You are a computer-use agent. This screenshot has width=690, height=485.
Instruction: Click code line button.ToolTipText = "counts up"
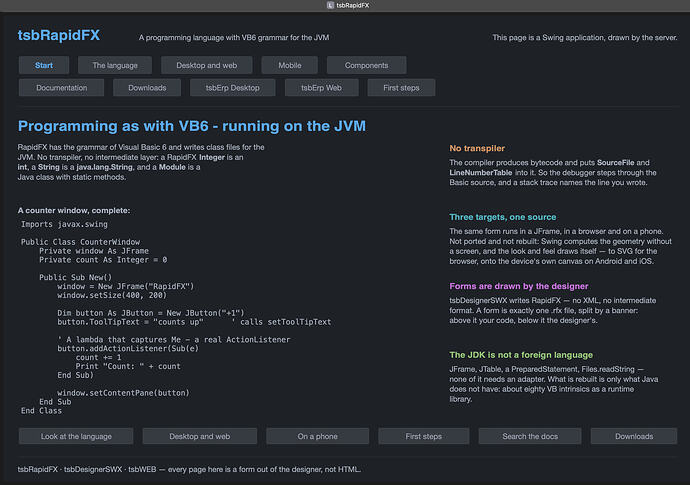130,322
